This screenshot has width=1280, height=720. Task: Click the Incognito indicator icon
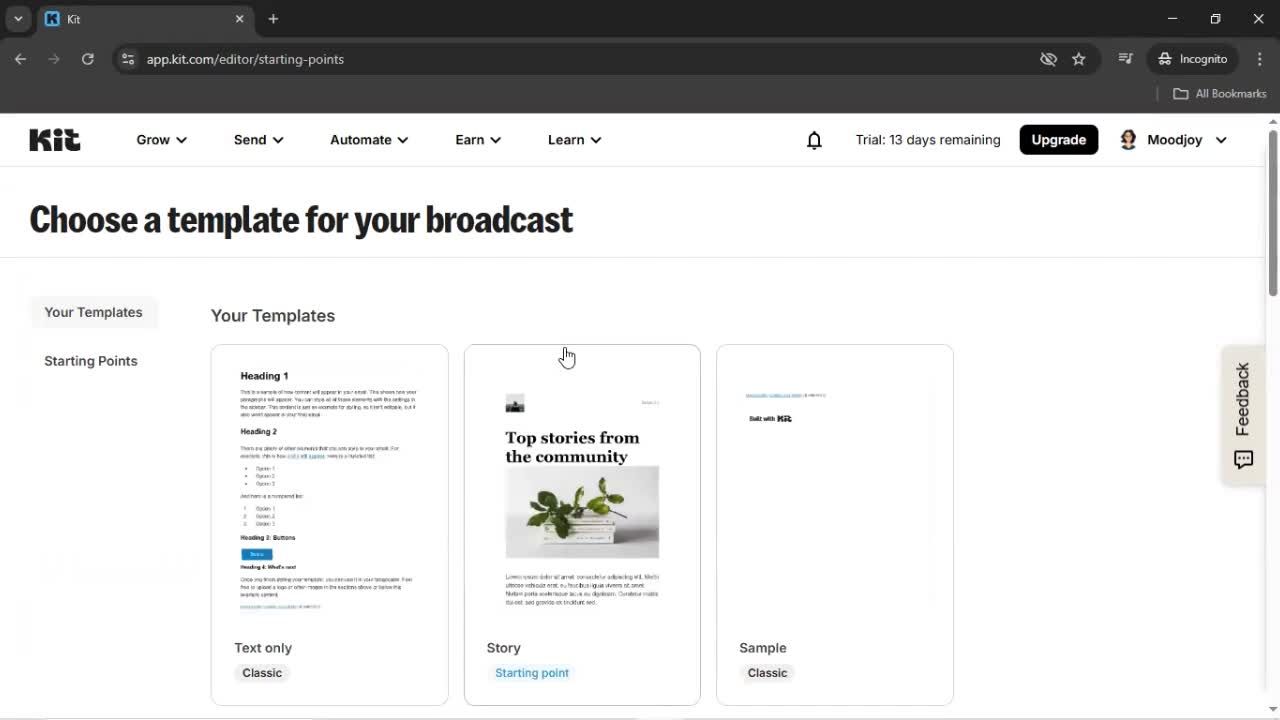coord(1163,59)
